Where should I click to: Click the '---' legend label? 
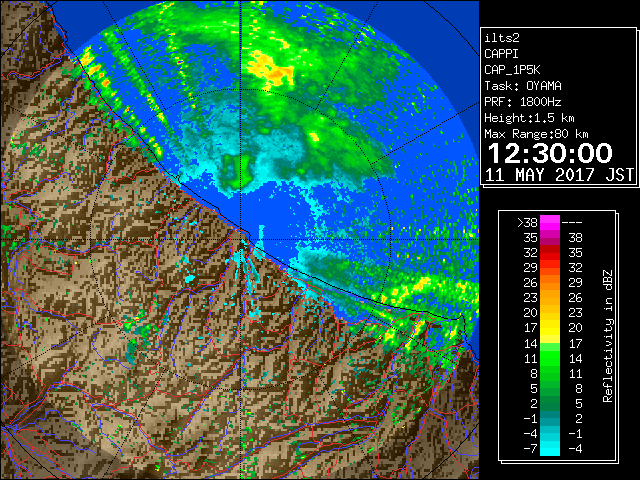coord(572,223)
